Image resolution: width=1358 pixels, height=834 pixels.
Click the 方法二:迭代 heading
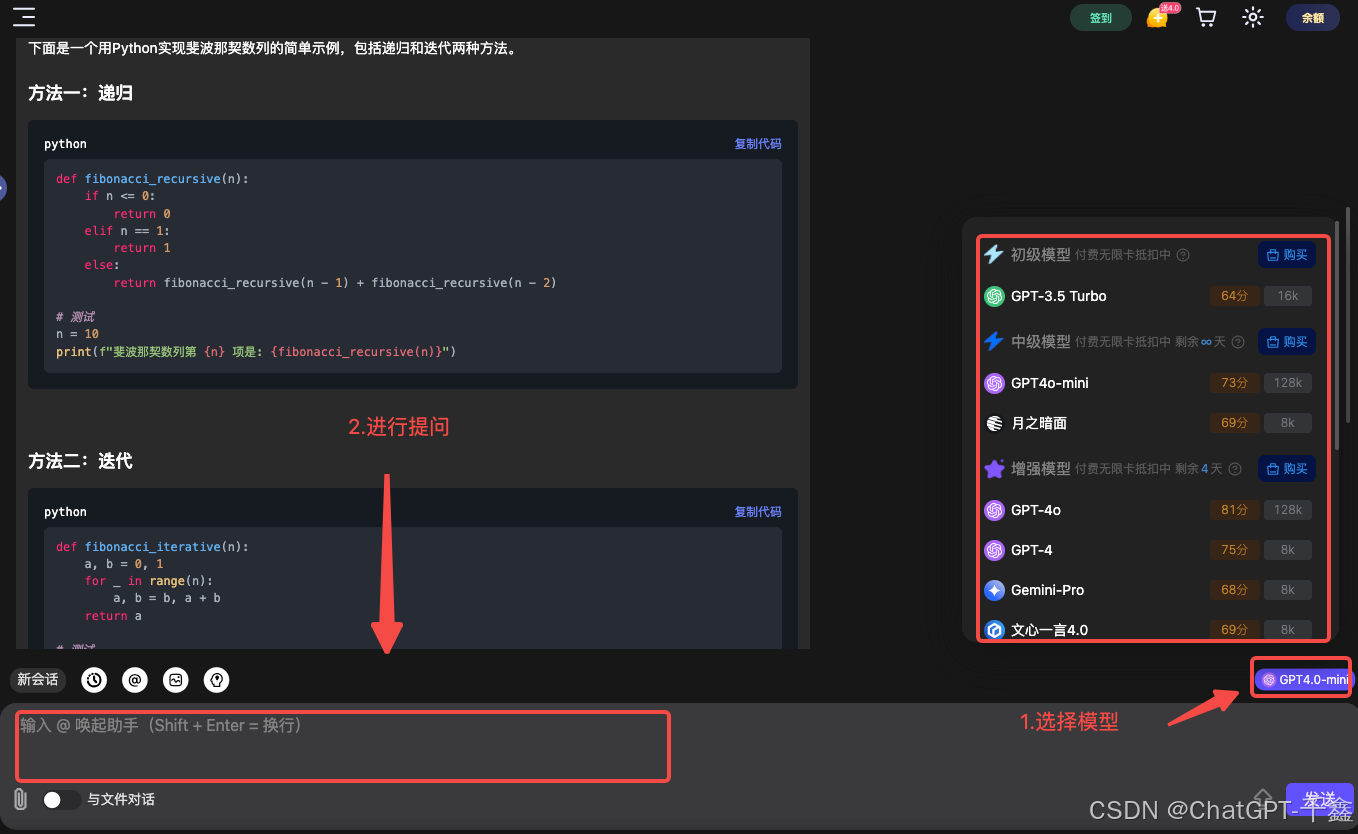point(81,461)
